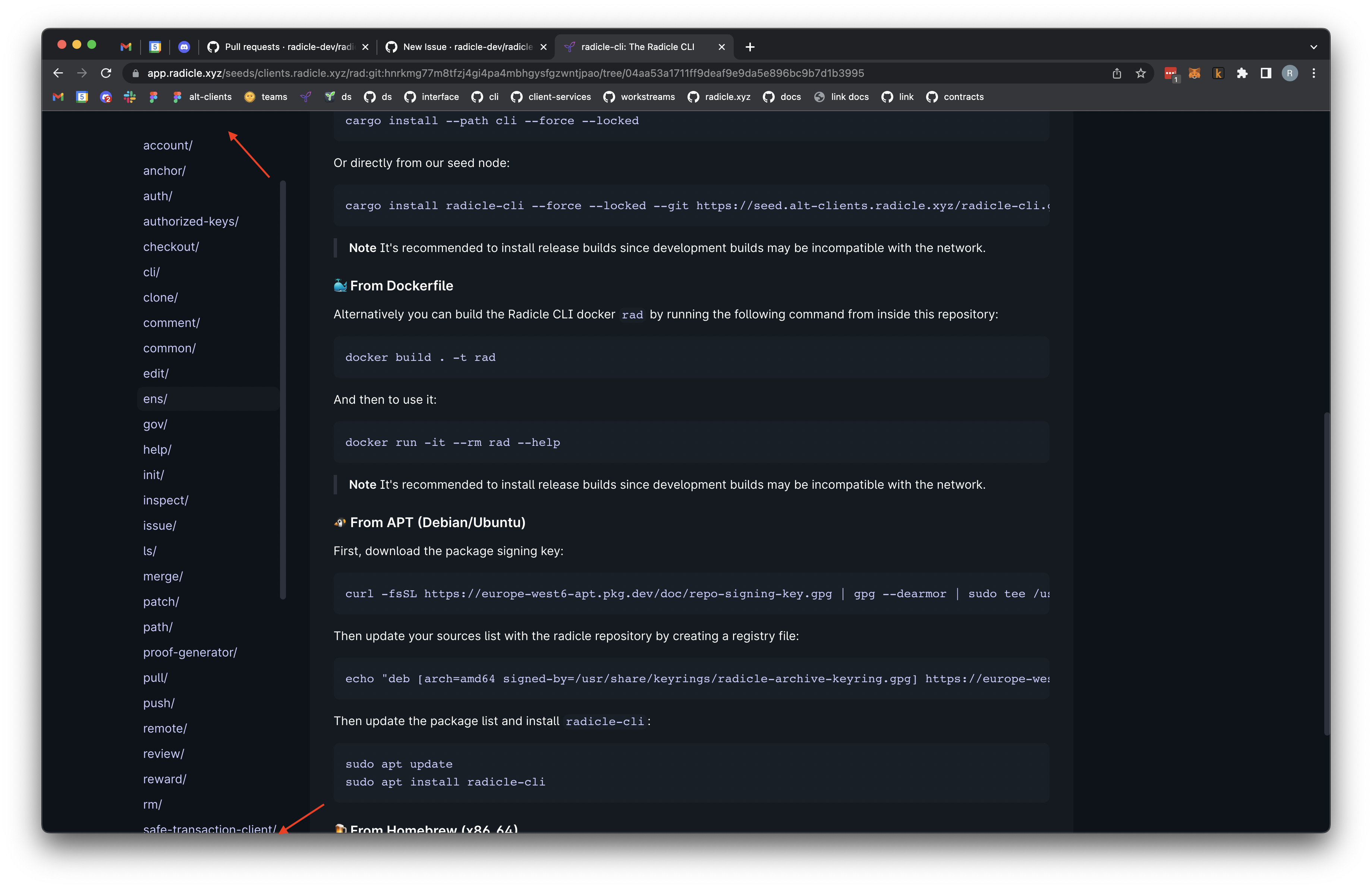The width and height of the screenshot is (1372, 888).
Task: Open the gov/ folder in tree
Action: pos(154,424)
